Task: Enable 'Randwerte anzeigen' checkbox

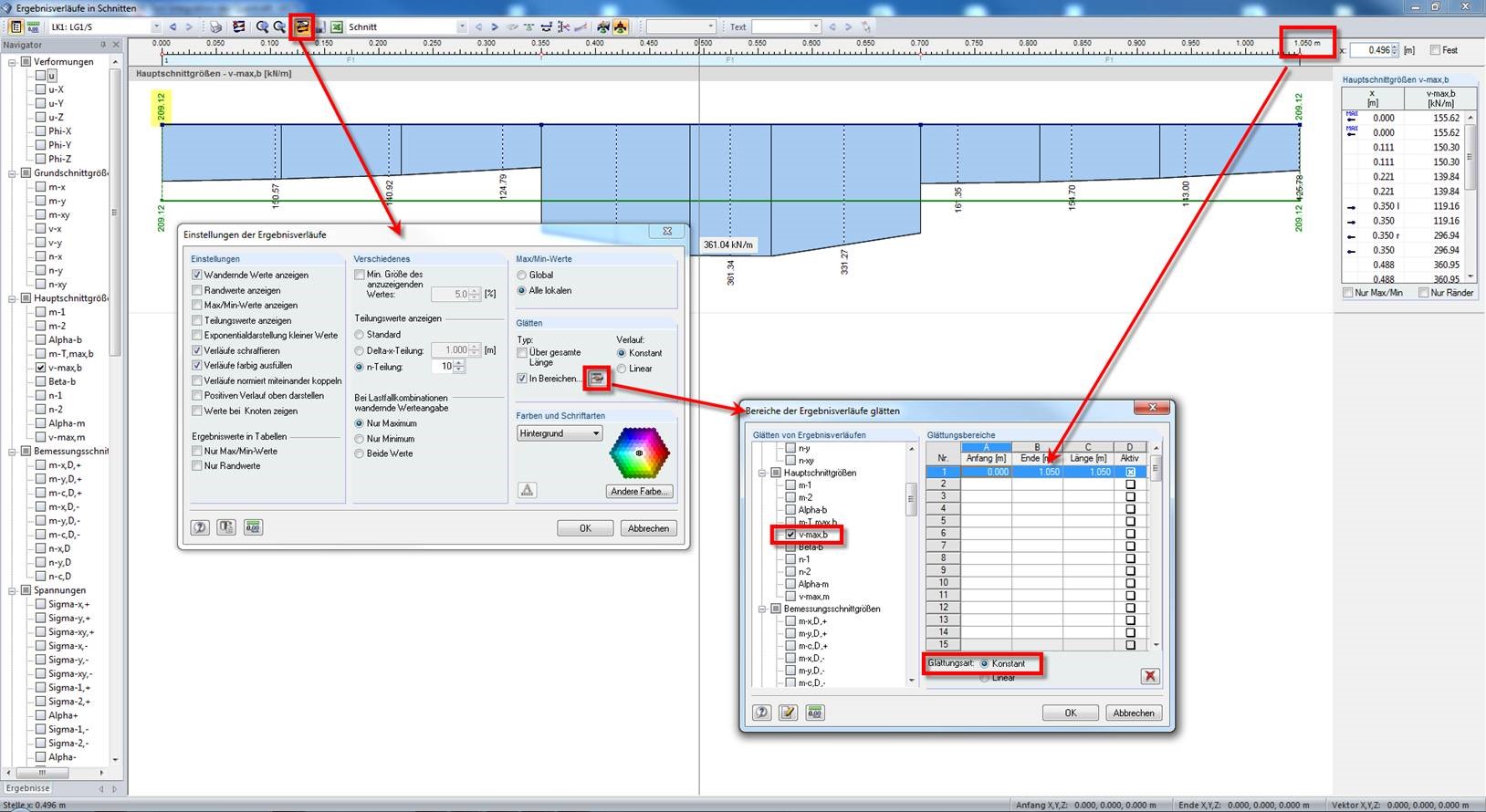Action: click(196, 290)
